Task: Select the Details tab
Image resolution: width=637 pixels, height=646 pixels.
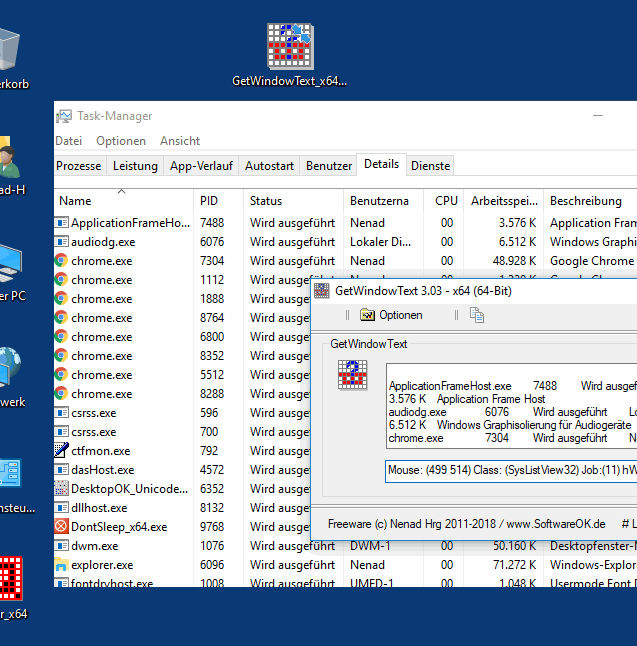Action: [x=382, y=164]
